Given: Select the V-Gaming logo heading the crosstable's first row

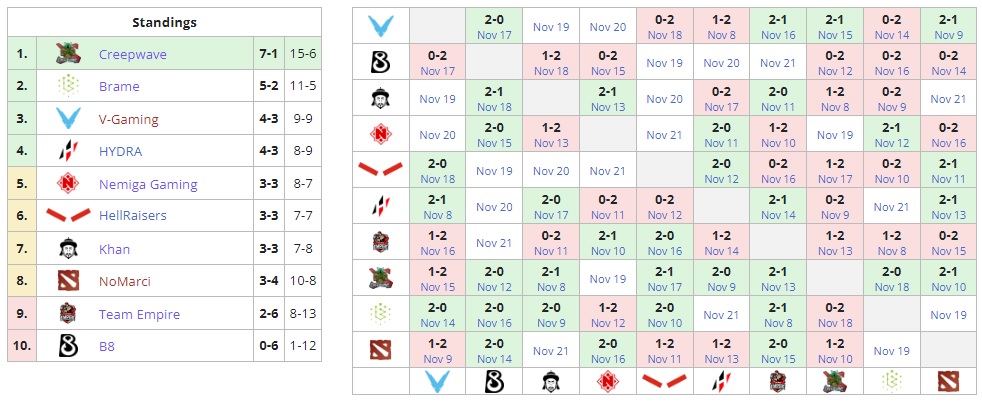Looking at the screenshot, I should coord(381,25).
